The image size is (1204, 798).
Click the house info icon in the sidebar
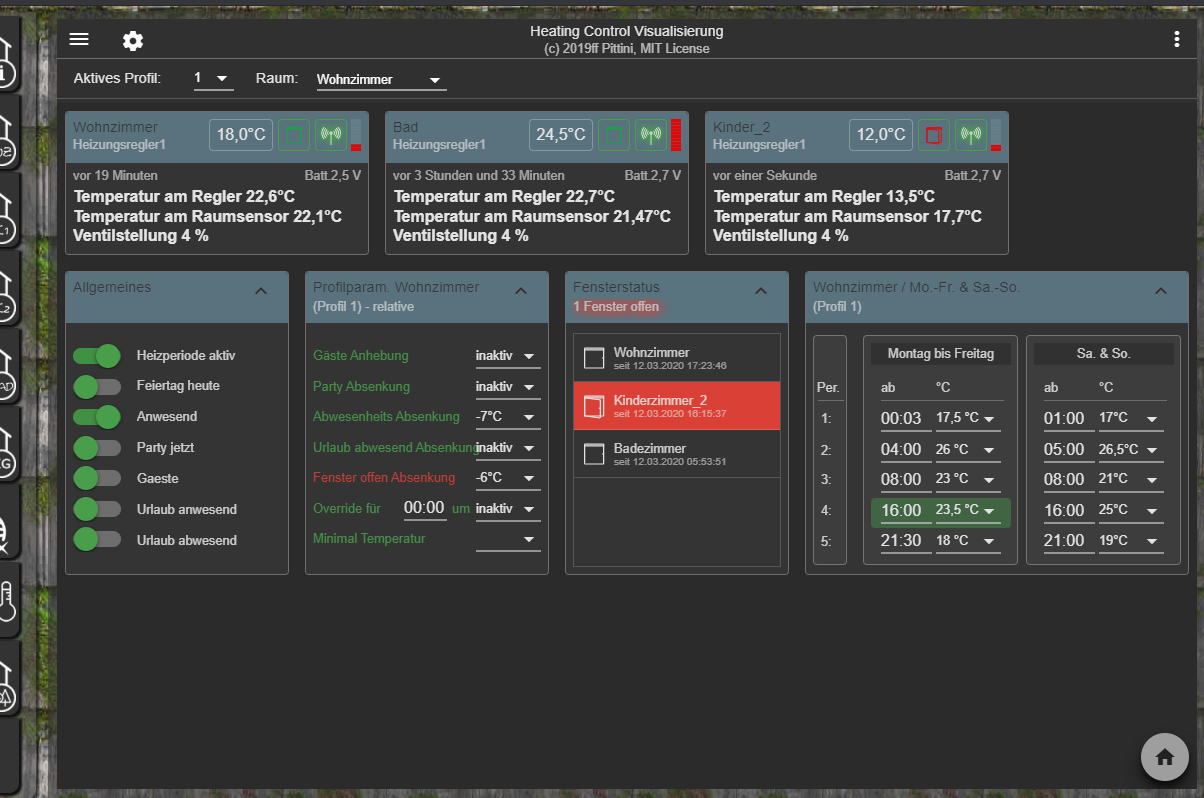tap(7, 63)
